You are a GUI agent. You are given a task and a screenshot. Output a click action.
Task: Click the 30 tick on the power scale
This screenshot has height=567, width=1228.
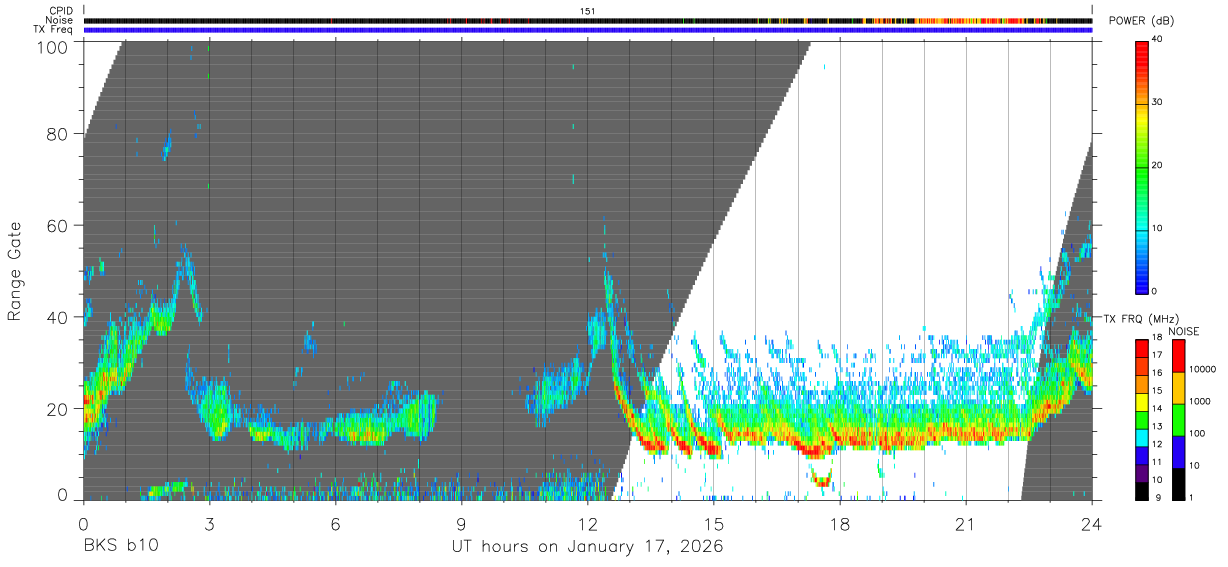coord(1157,102)
